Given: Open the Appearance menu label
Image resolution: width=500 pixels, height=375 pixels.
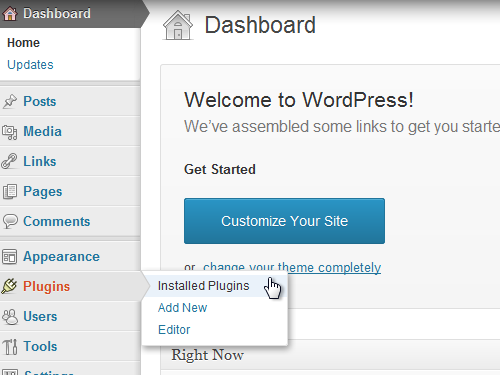Looking at the screenshot, I should (x=61, y=257).
